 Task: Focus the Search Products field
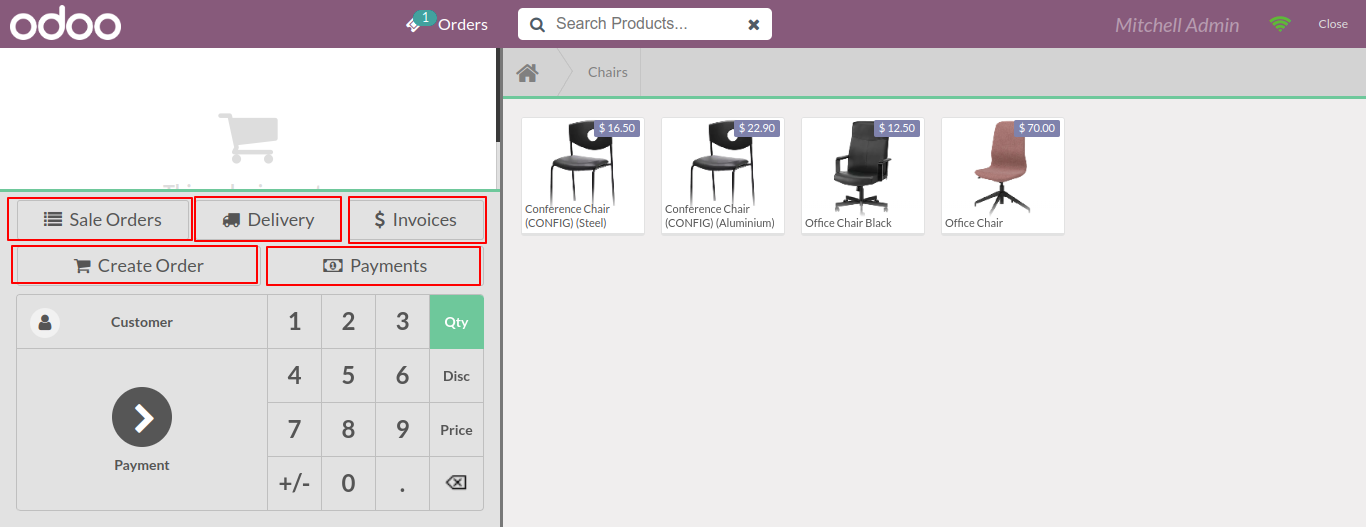pos(644,24)
